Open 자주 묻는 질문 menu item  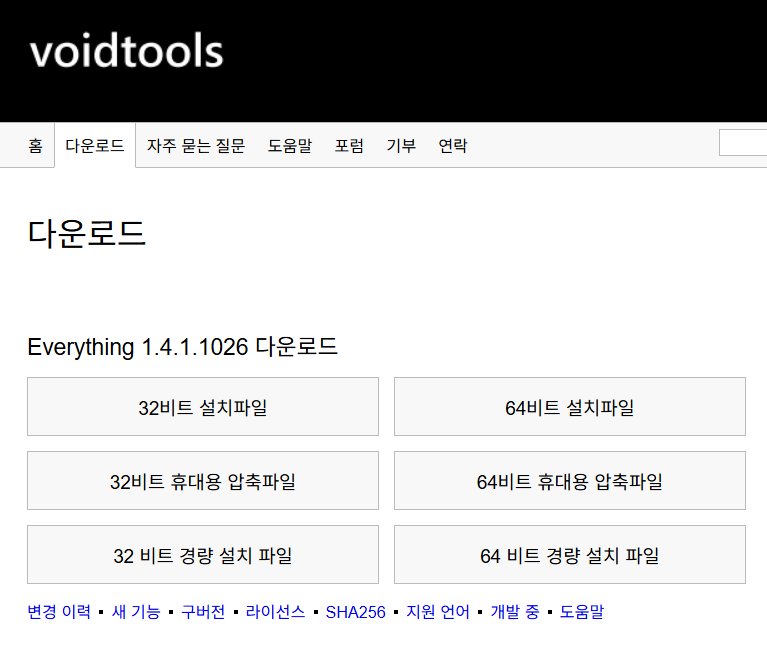pyautogui.click(x=196, y=146)
